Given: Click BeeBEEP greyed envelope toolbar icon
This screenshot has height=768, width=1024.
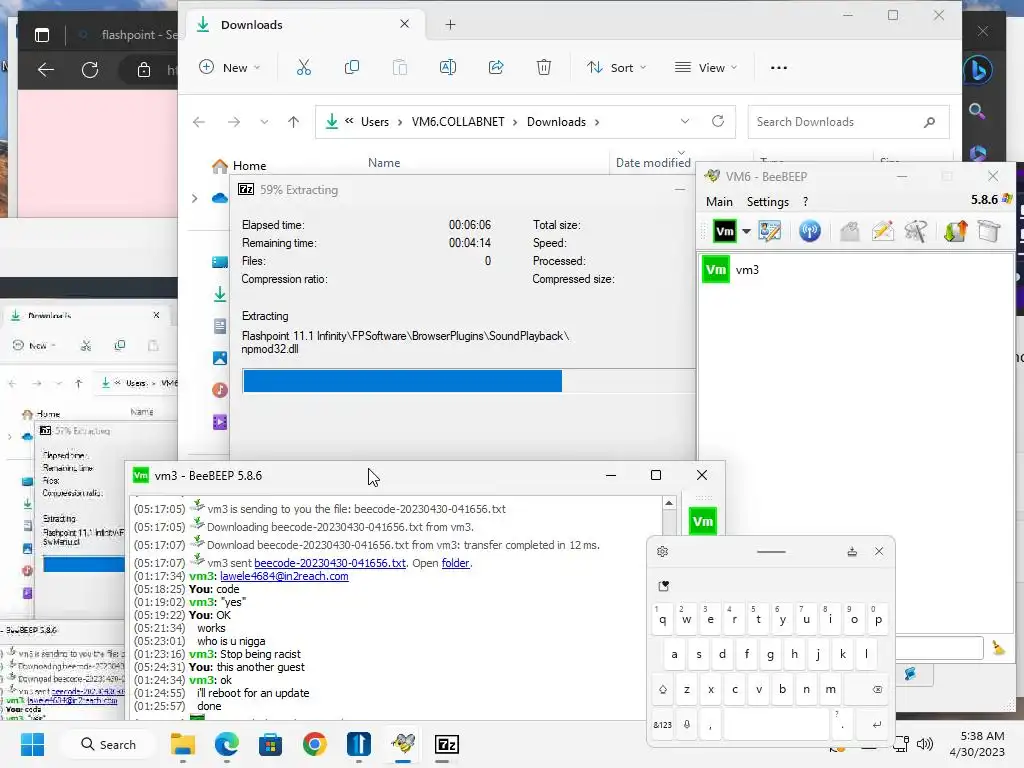Looking at the screenshot, I should click(x=850, y=231).
